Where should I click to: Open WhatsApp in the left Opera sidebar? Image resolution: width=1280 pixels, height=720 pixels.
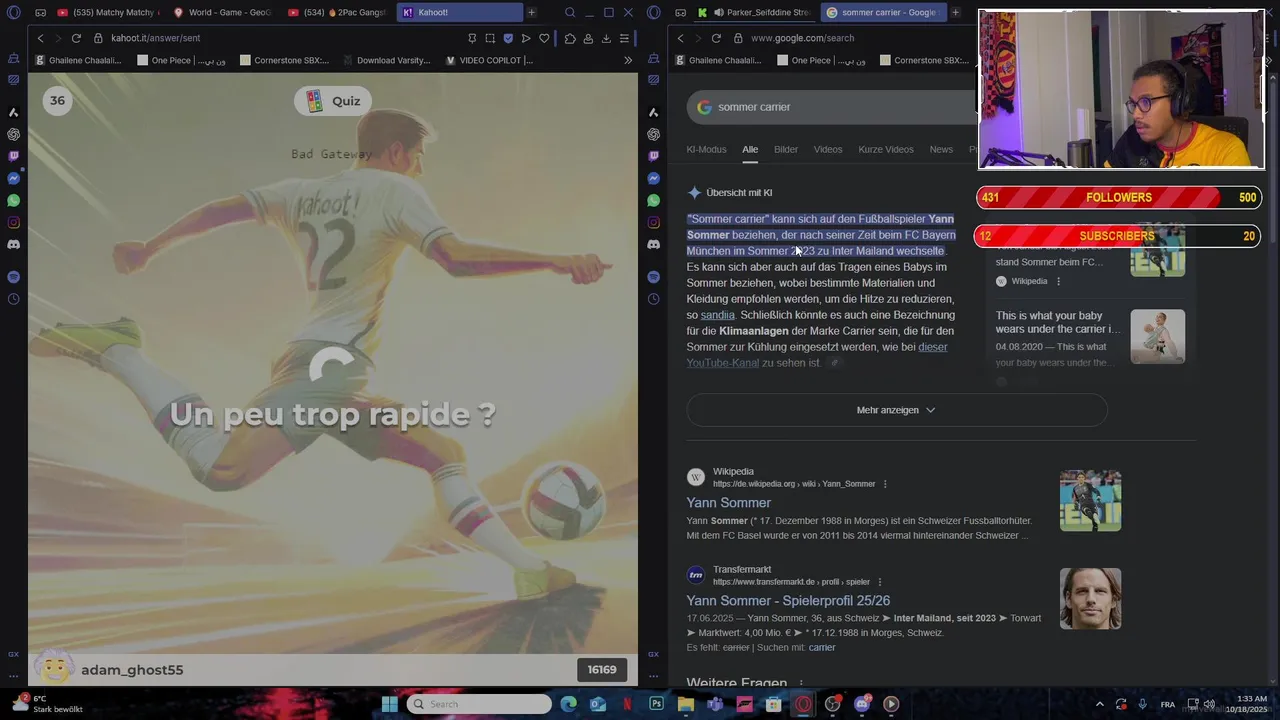pyautogui.click(x=13, y=200)
